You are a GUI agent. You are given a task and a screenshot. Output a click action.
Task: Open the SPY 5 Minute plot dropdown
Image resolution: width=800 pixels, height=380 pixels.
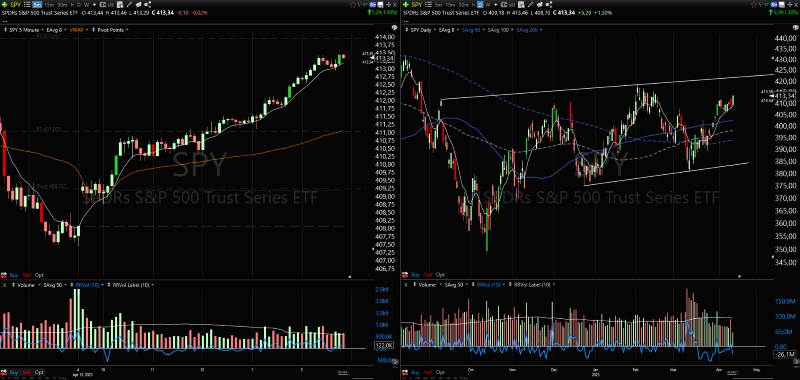click(x=43, y=30)
